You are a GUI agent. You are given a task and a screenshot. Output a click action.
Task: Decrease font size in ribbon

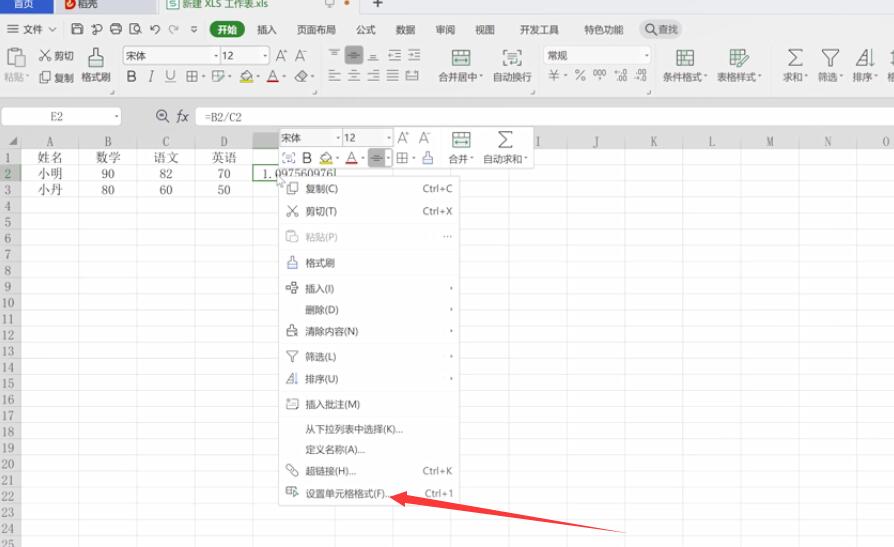(x=300, y=55)
